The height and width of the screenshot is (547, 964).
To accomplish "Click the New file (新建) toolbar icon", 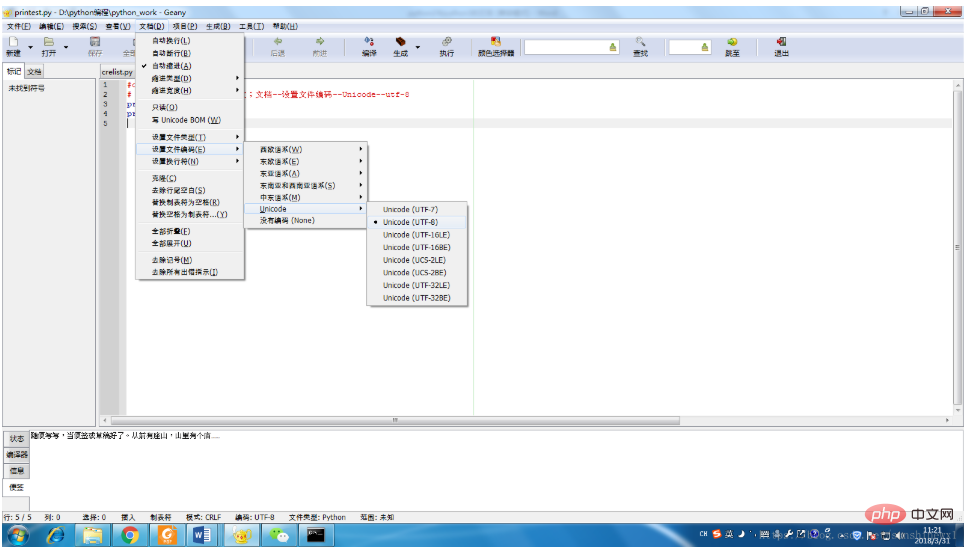I will pyautogui.click(x=14, y=42).
